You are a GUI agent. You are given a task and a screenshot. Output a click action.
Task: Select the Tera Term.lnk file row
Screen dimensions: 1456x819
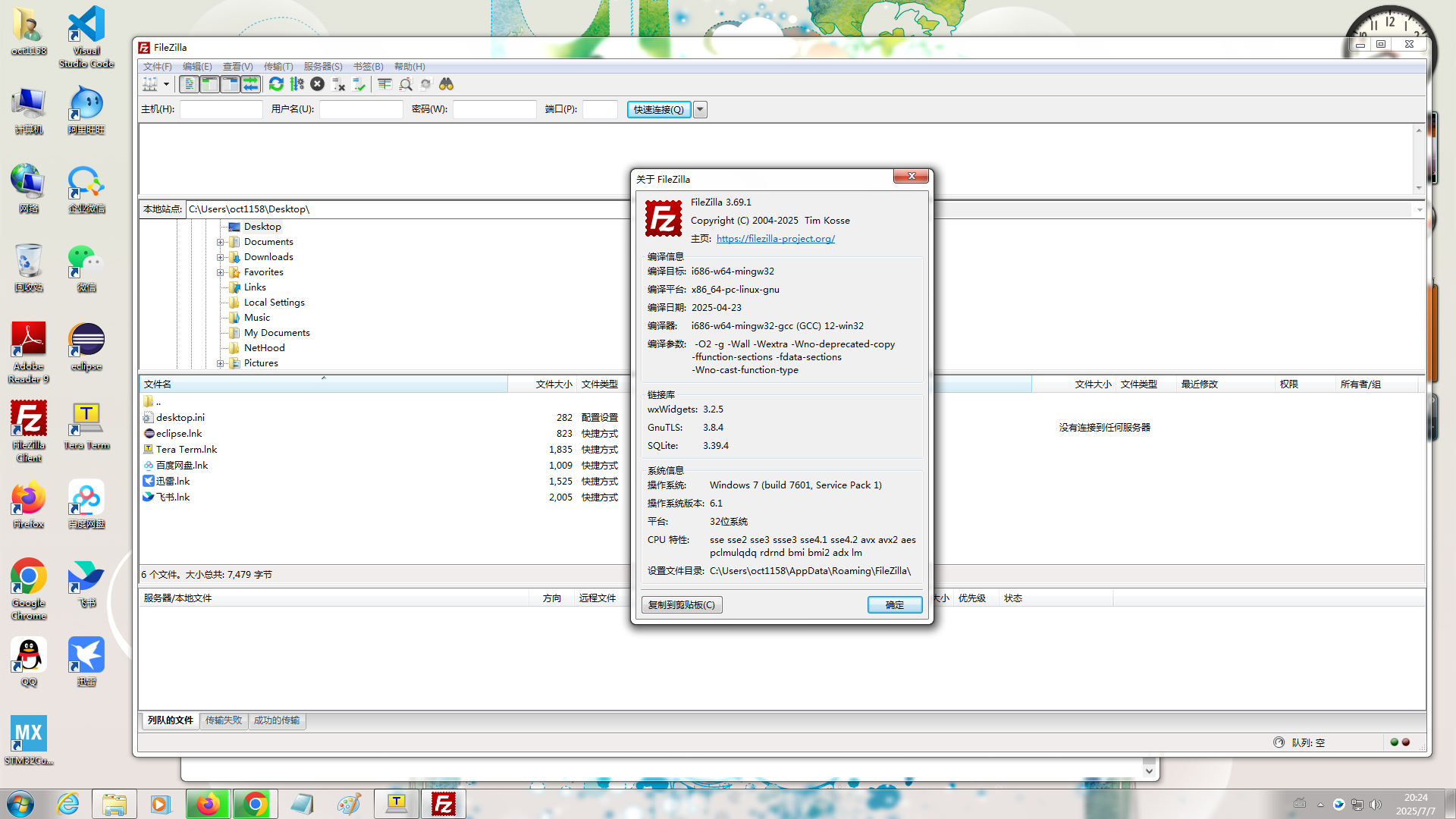click(381, 450)
